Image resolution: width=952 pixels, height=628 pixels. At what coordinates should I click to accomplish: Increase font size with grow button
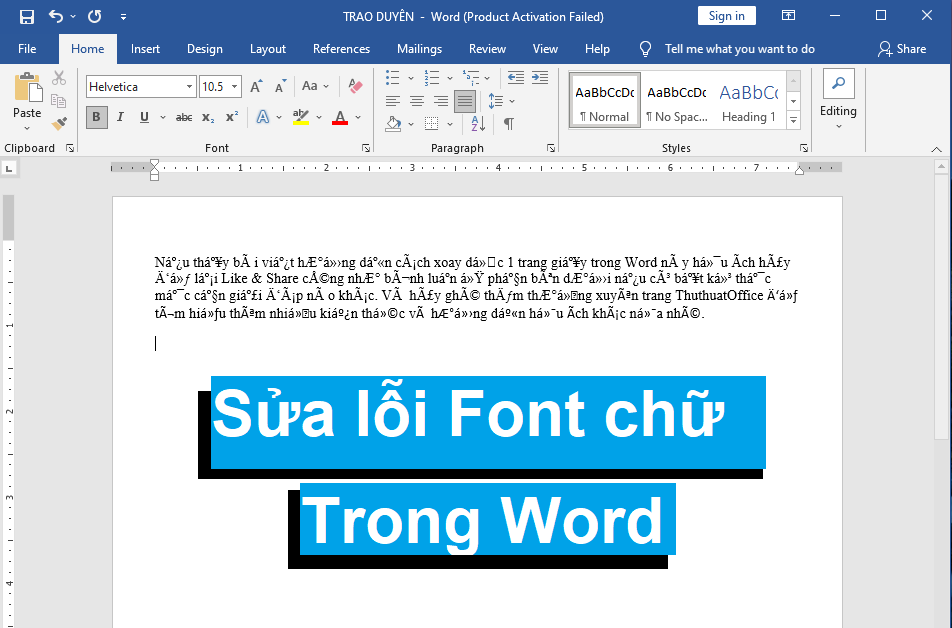[256, 86]
